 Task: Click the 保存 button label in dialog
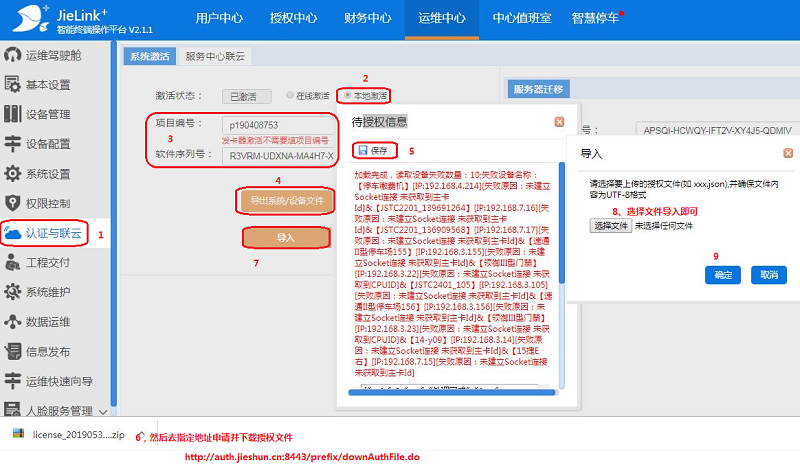(379, 150)
